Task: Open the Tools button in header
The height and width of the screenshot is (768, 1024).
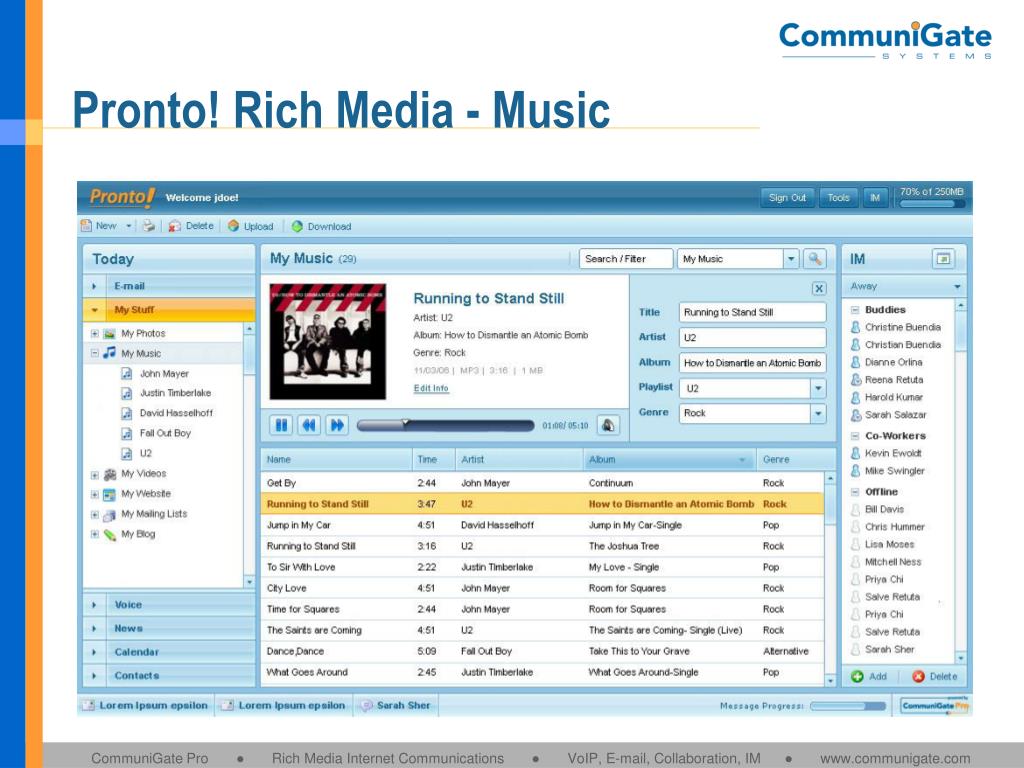Action: pyautogui.click(x=839, y=197)
